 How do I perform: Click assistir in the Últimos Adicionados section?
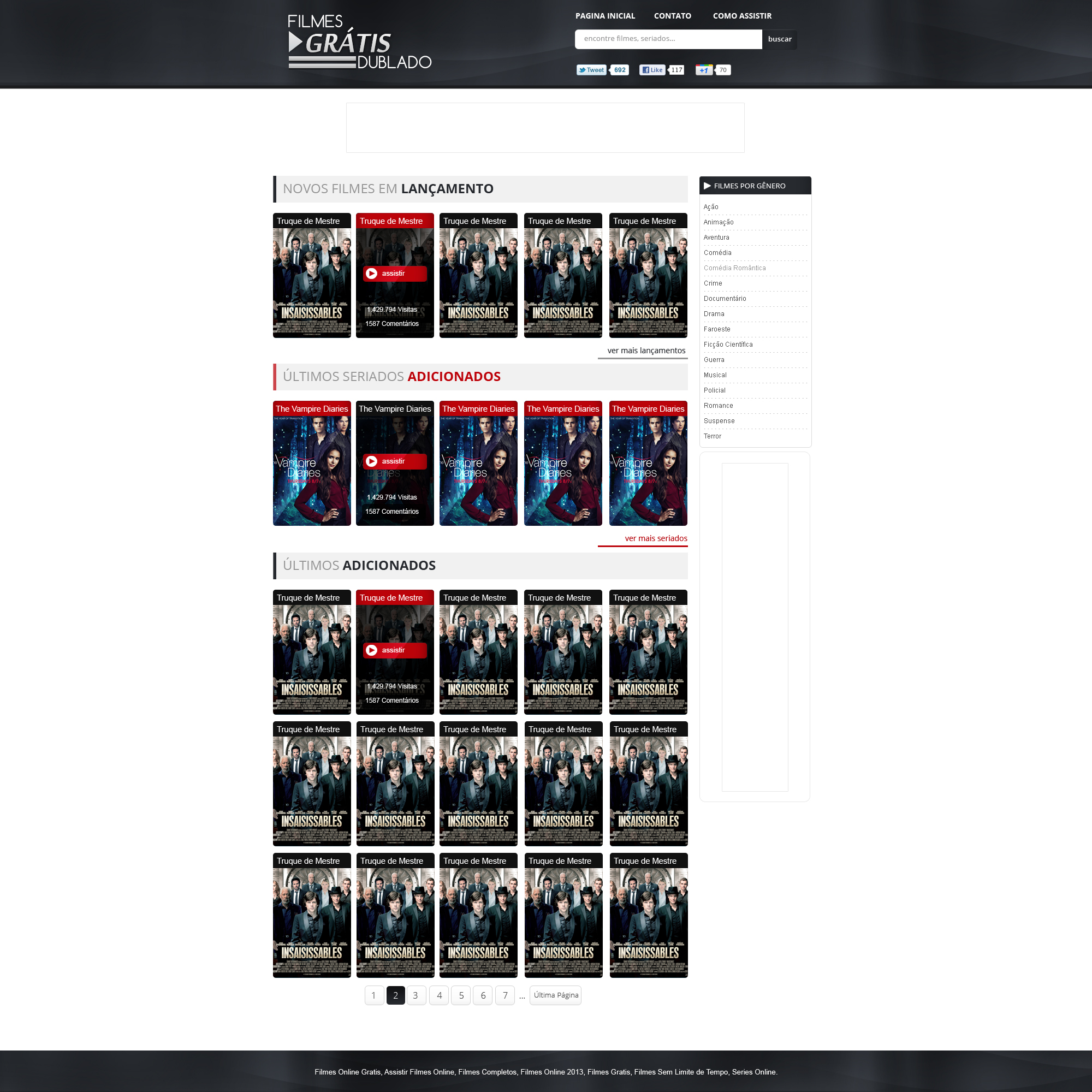[395, 650]
